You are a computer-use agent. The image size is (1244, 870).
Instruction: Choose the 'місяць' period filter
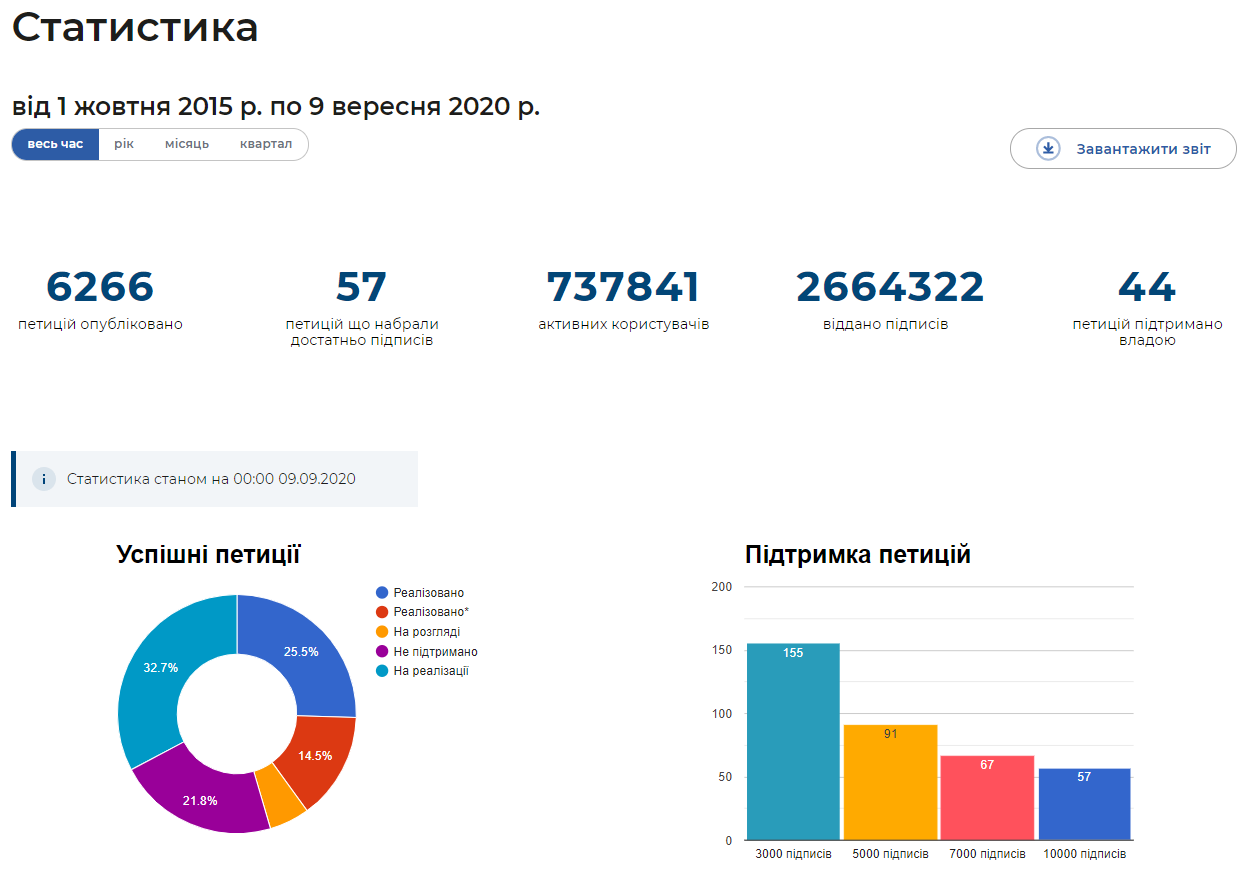187,144
